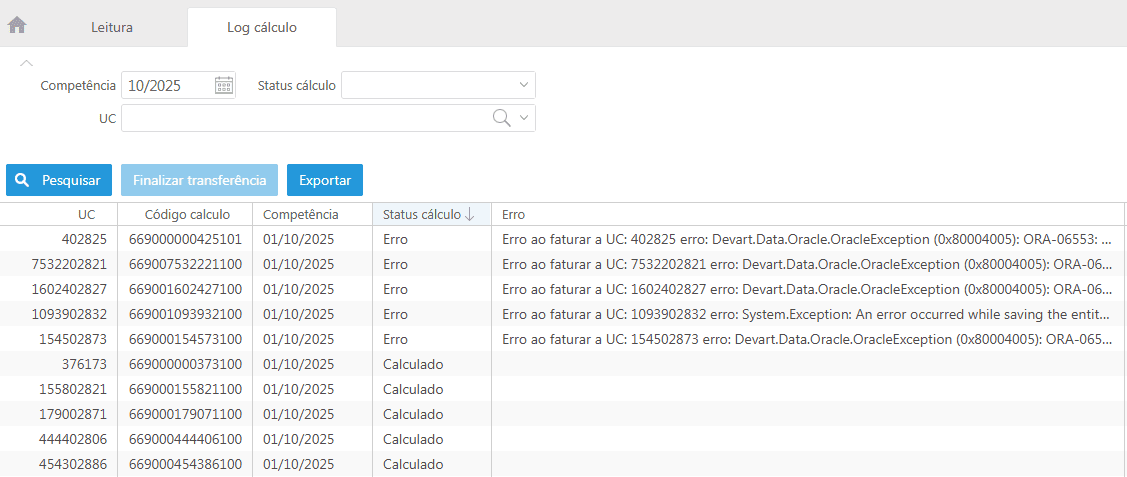The width and height of the screenshot is (1127, 477).
Task: Select the Log cálculo tab
Action: (x=261, y=27)
